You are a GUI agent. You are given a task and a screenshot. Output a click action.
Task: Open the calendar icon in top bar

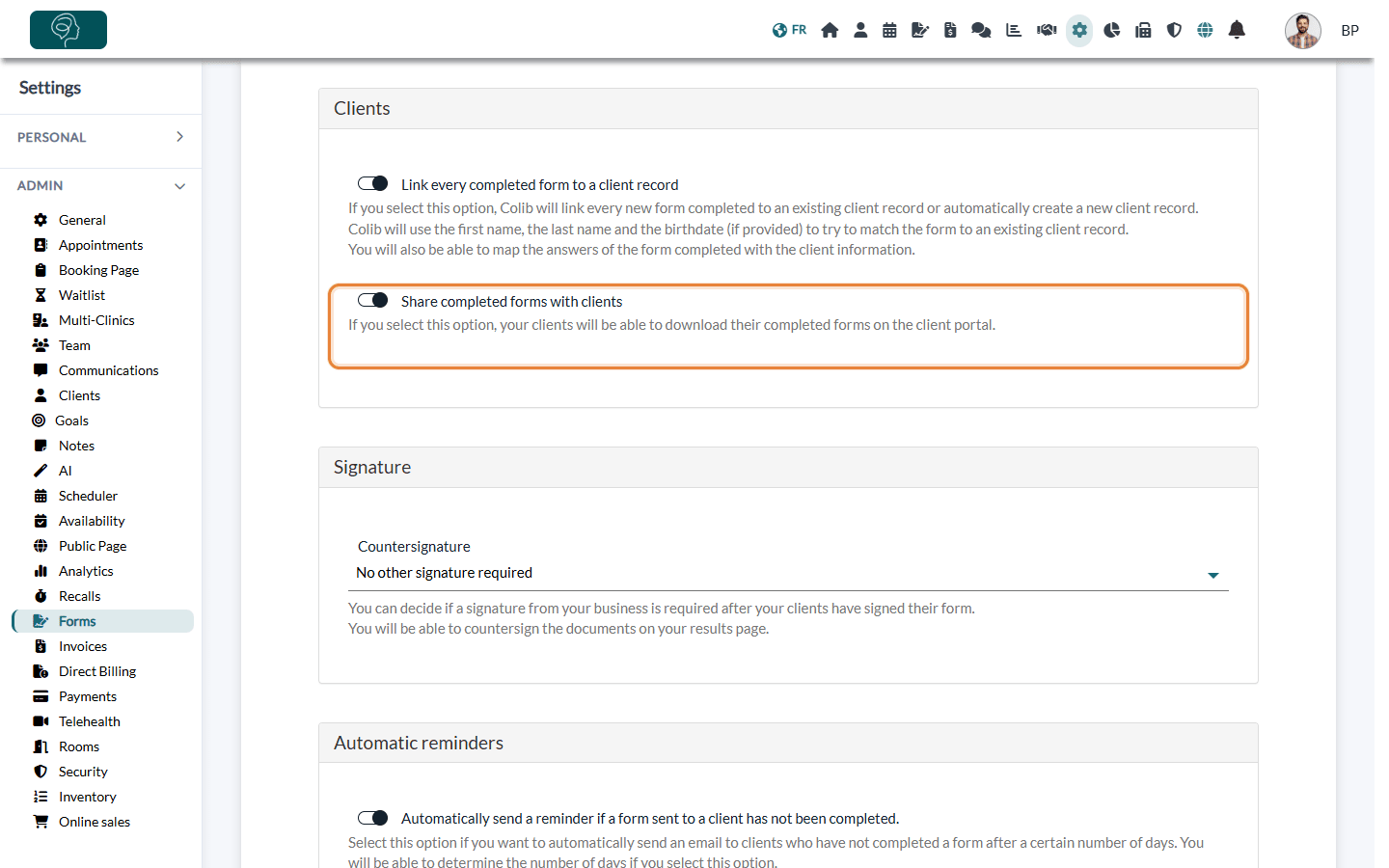889,30
